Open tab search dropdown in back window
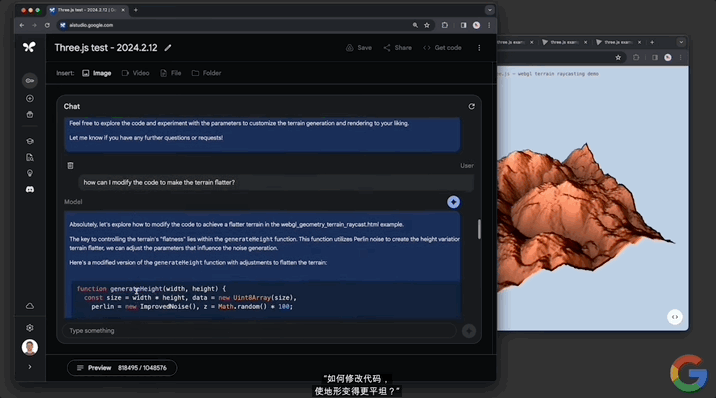Viewport: 716px width, 398px height. pyautogui.click(x=681, y=42)
